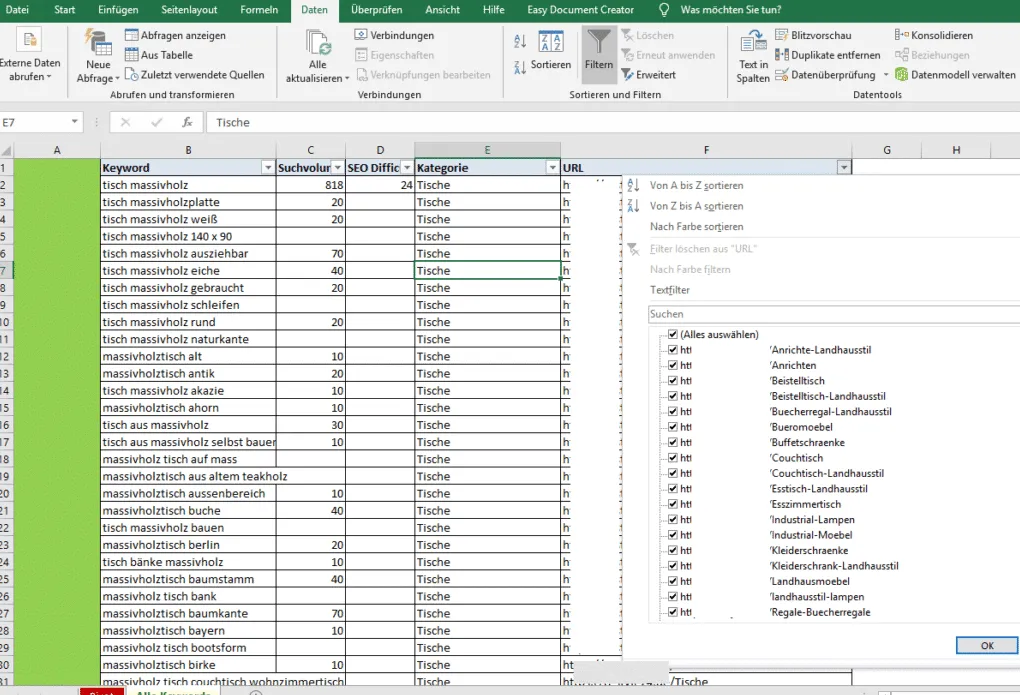
Task: Click cell 'massivholztisch antik'
Action: pos(188,374)
